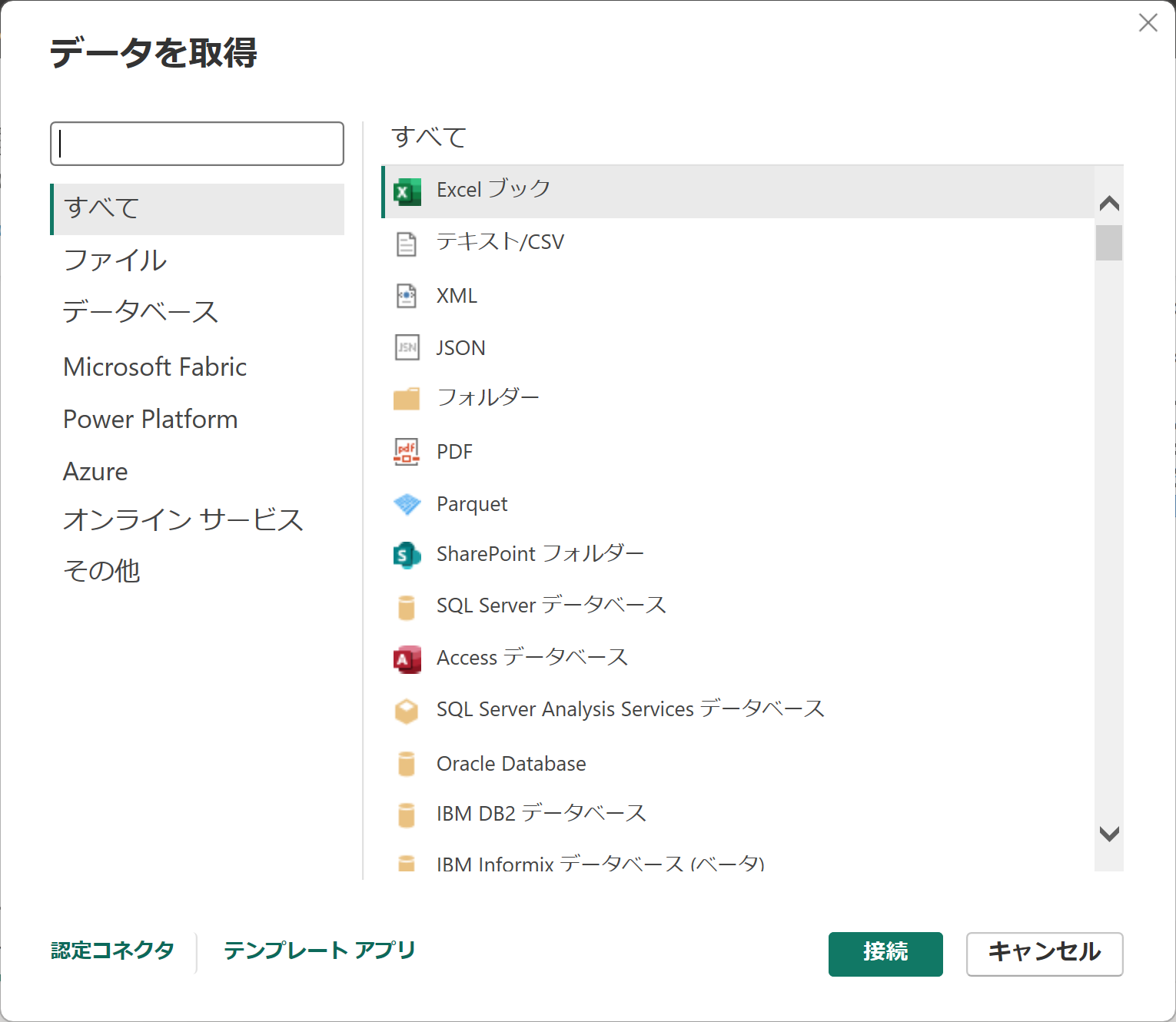Click the SQL Server データベース icon
The width and height of the screenshot is (1176, 1022).
point(407,607)
